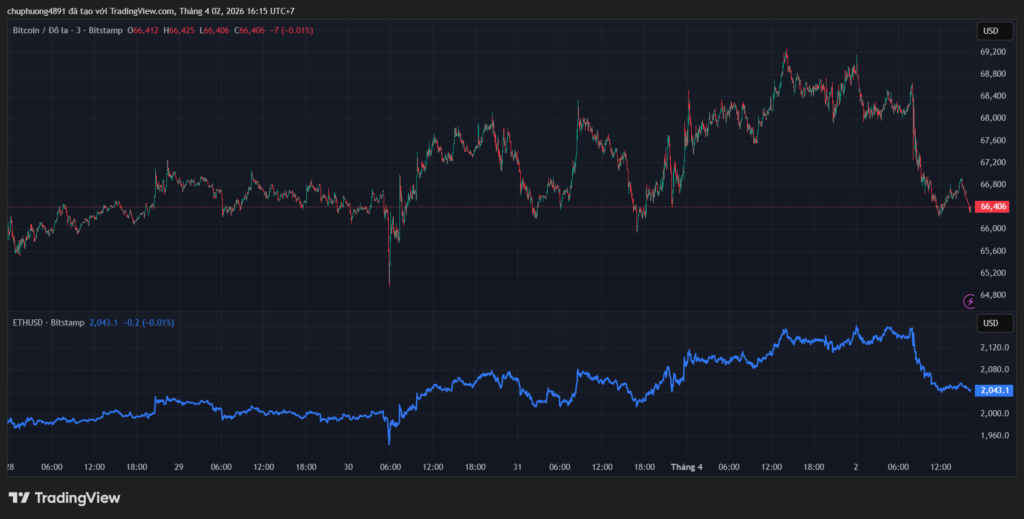Click the ETHUSD −0.2 (−0.01%) change value
Image resolution: width=1024 pixels, height=519 pixels.
pos(148,323)
